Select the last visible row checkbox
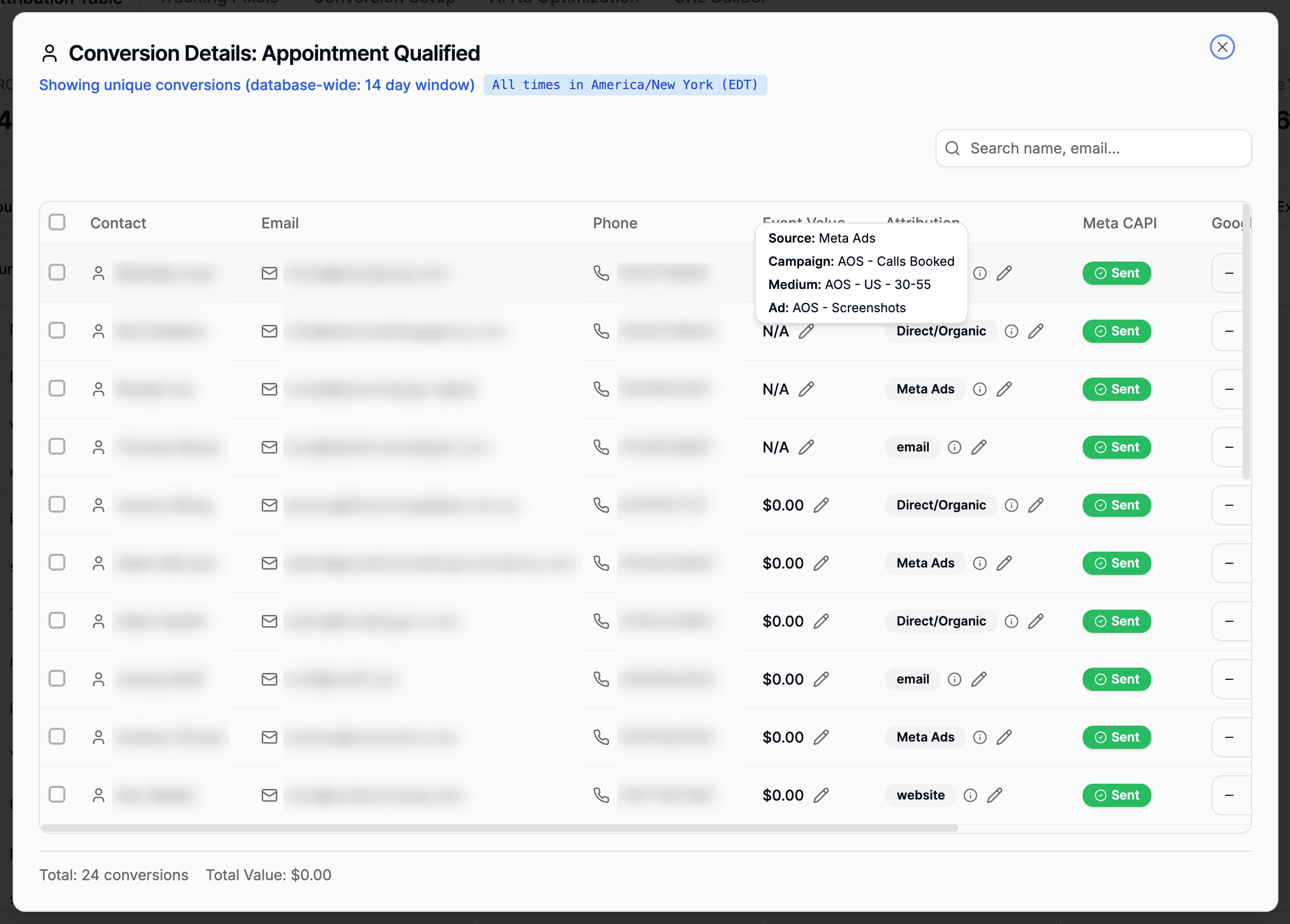This screenshot has height=924, width=1290. click(57, 794)
